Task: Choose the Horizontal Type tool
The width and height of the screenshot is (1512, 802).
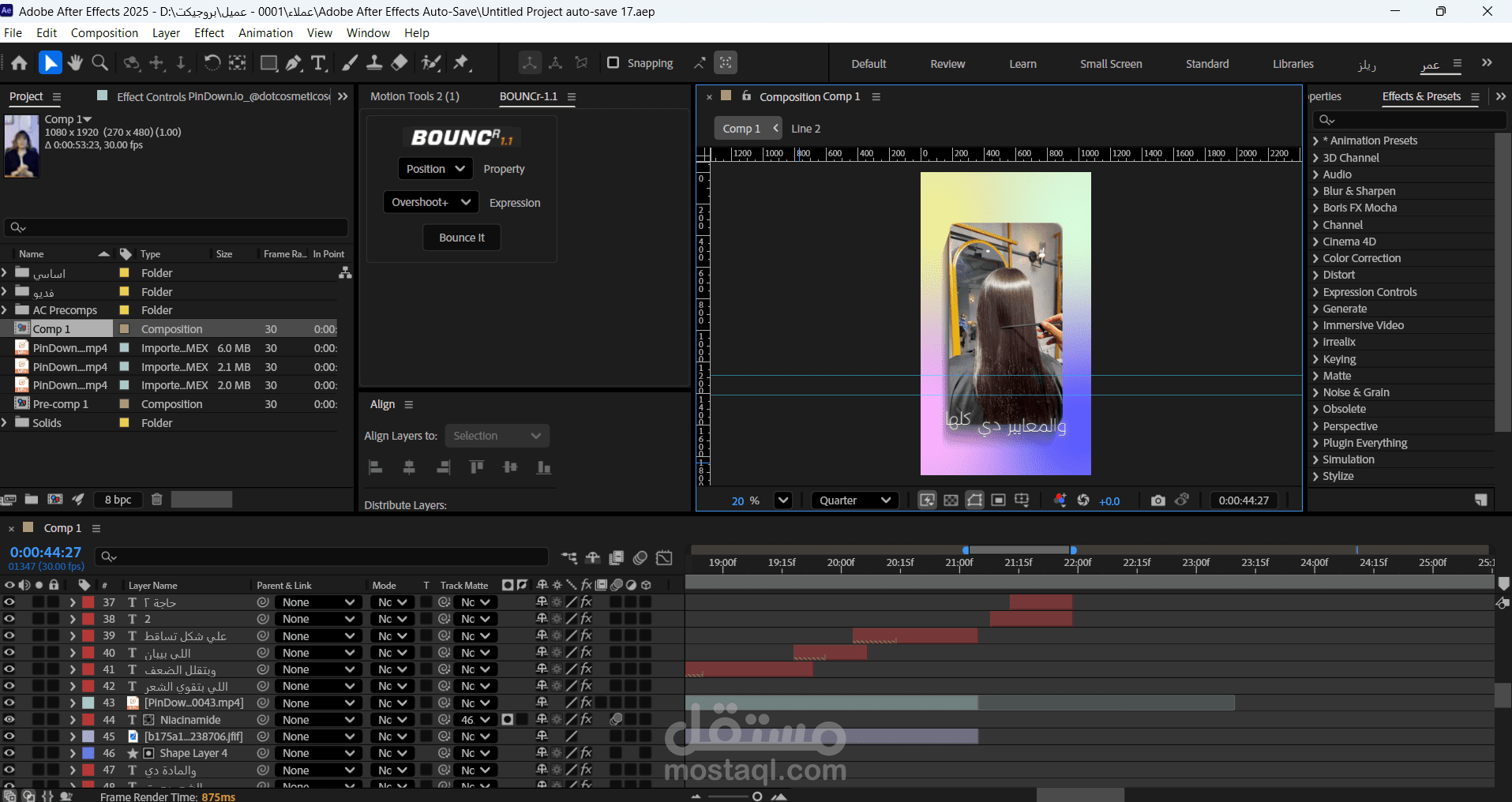Action: [319, 63]
